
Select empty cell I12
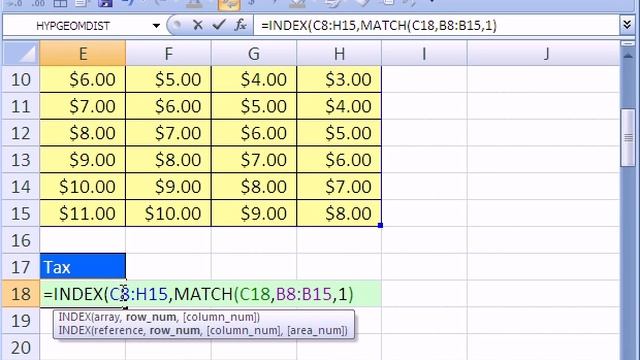coord(424,133)
